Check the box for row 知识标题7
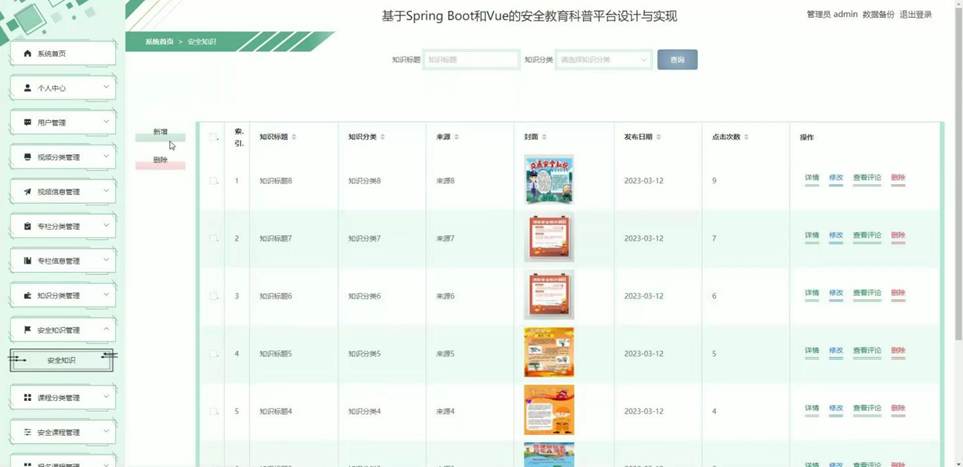 (x=213, y=238)
